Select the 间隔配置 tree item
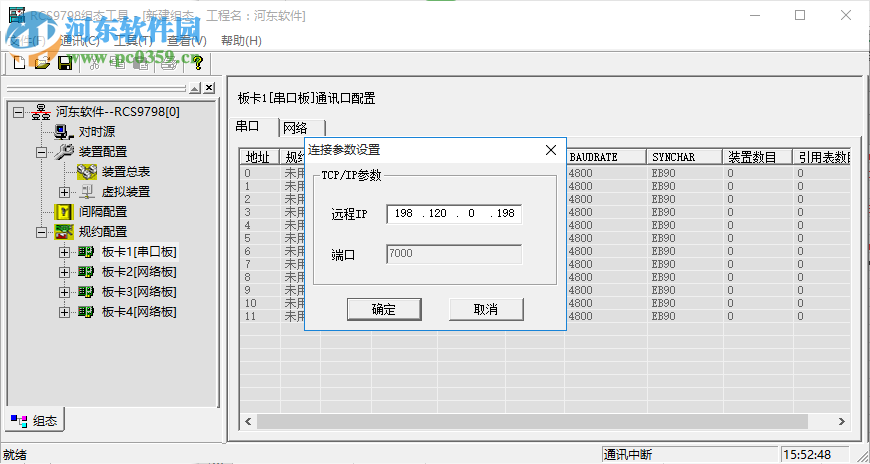This screenshot has height=464, width=870. point(103,212)
